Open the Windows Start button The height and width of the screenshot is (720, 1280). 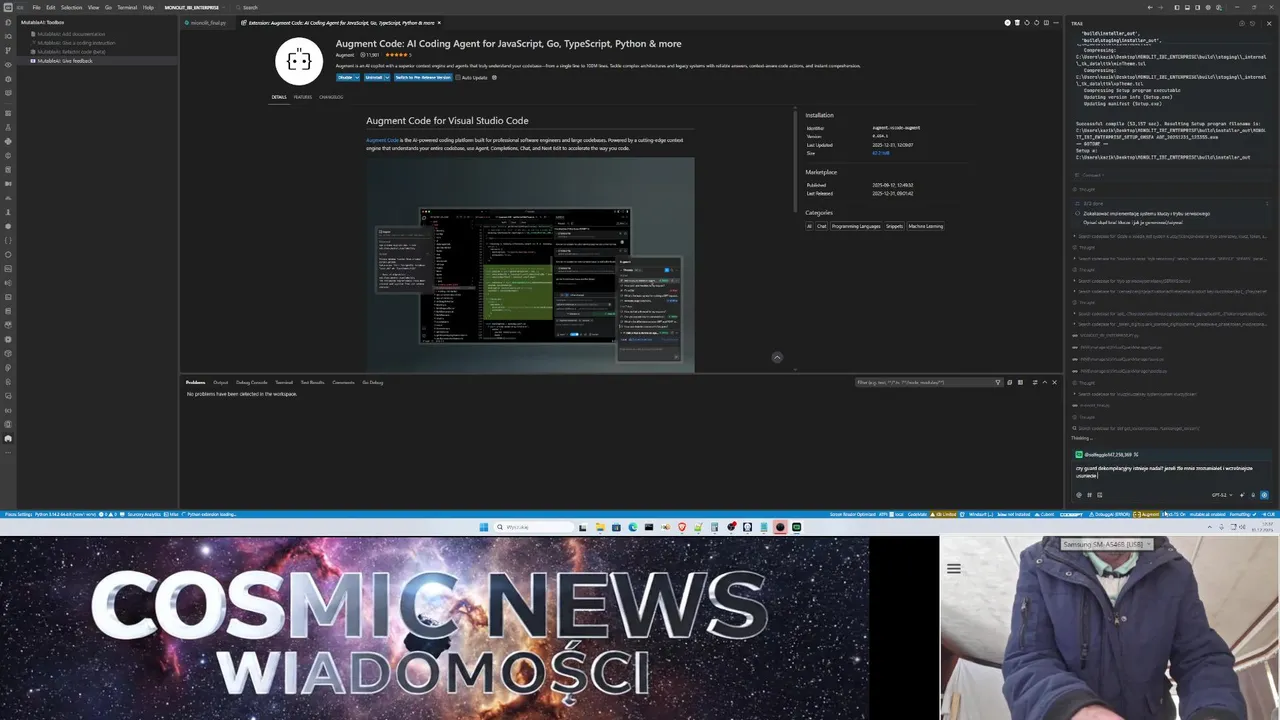(484, 527)
